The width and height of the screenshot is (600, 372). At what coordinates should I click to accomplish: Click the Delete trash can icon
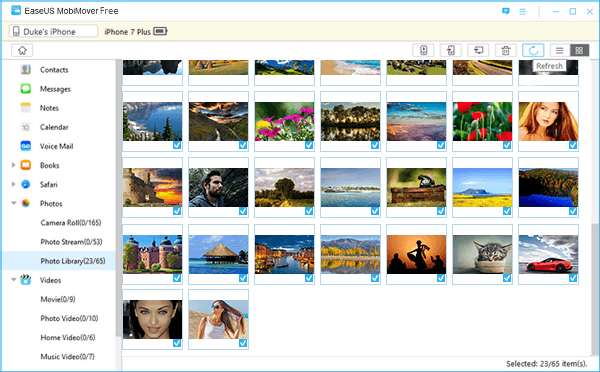pyautogui.click(x=506, y=50)
